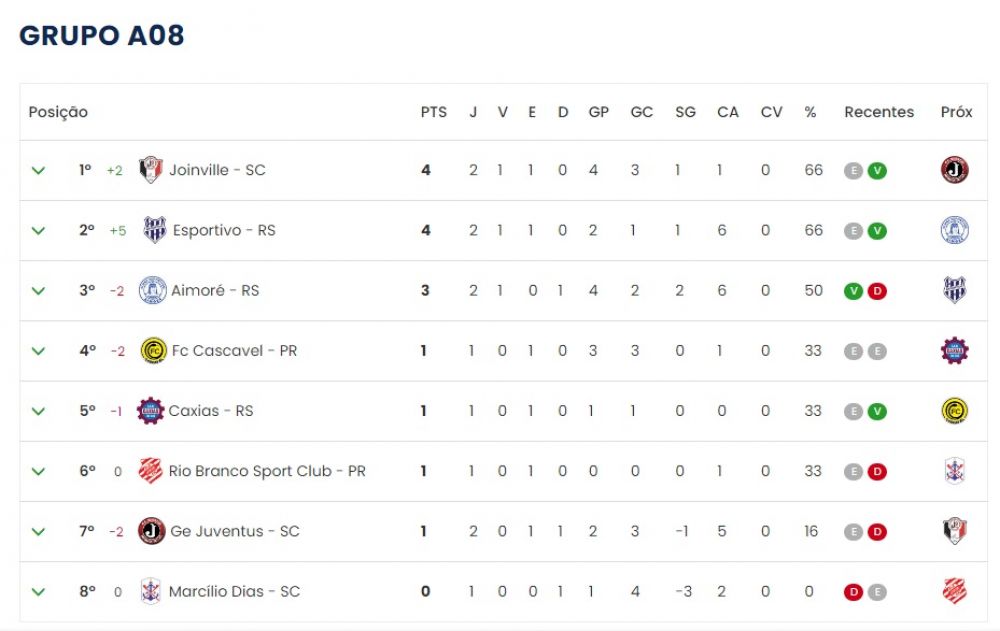Click red D result badge in Marcílio Dias row
The height and width of the screenshot is (631, 1000).
(853, 593)
